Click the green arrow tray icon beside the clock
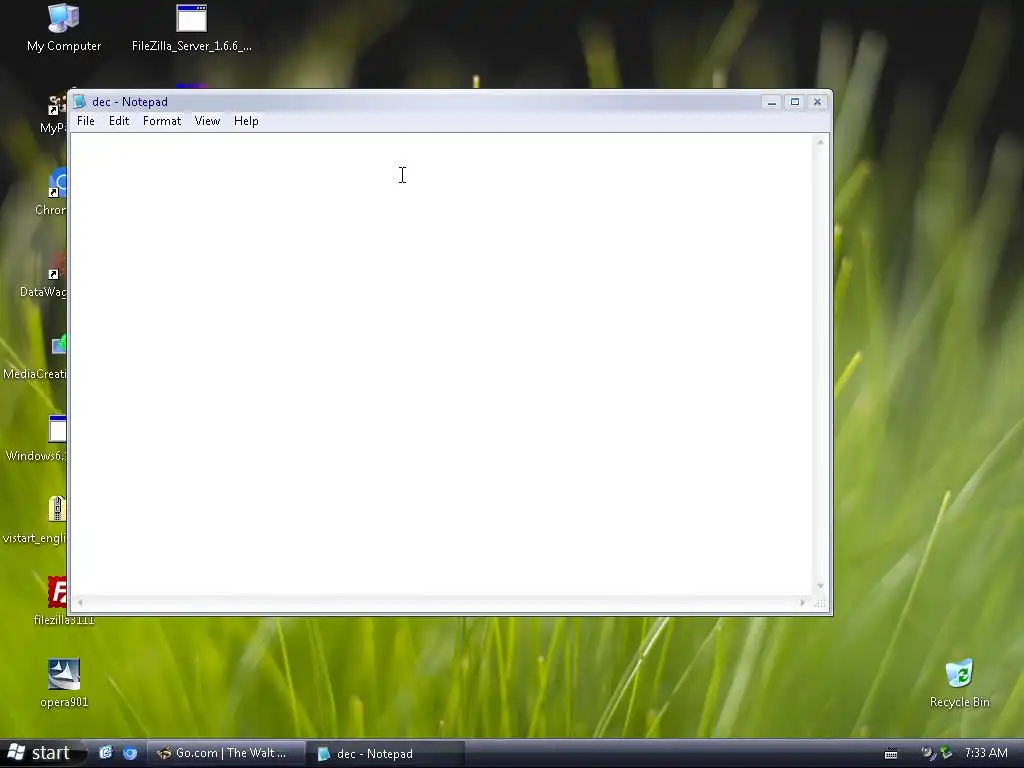This screenshot has height=768, width=1024. 946,753
